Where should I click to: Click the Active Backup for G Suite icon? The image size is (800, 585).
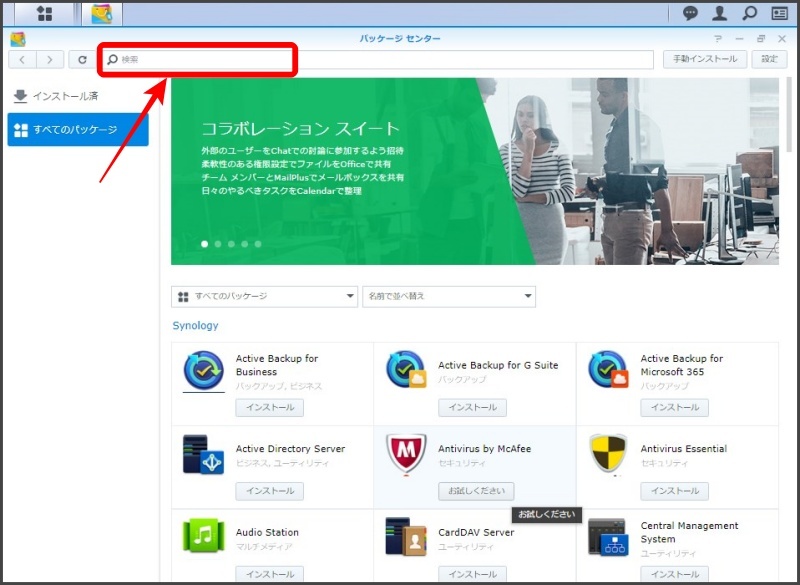click(406, 369)
